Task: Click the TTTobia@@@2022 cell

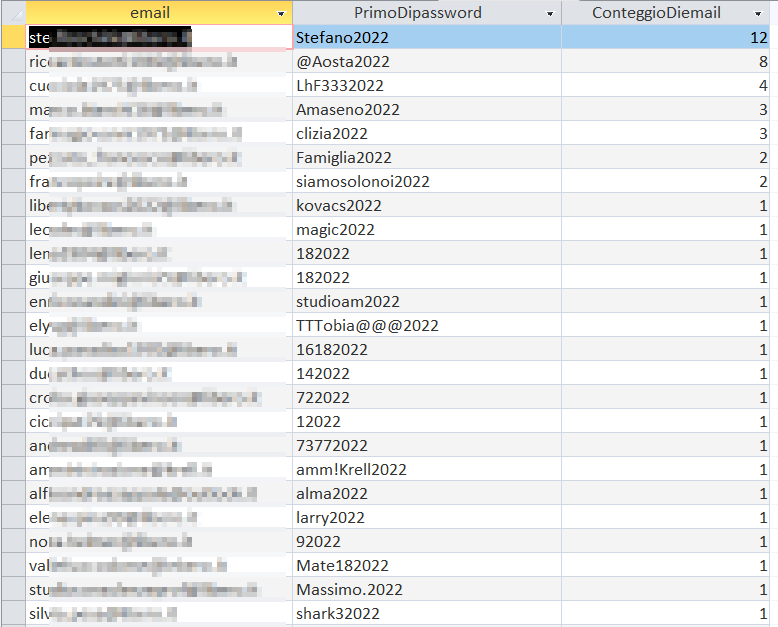Action: coord(426,325)
